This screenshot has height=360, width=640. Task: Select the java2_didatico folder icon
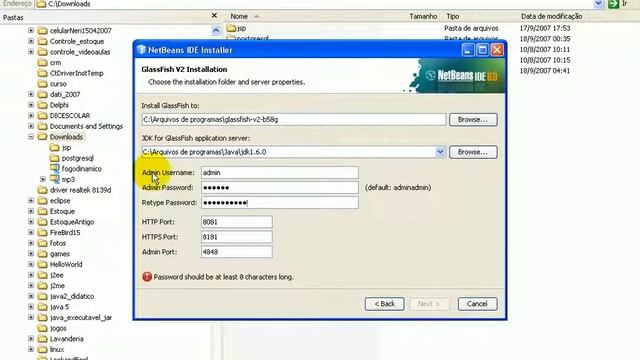coord(42,296)
